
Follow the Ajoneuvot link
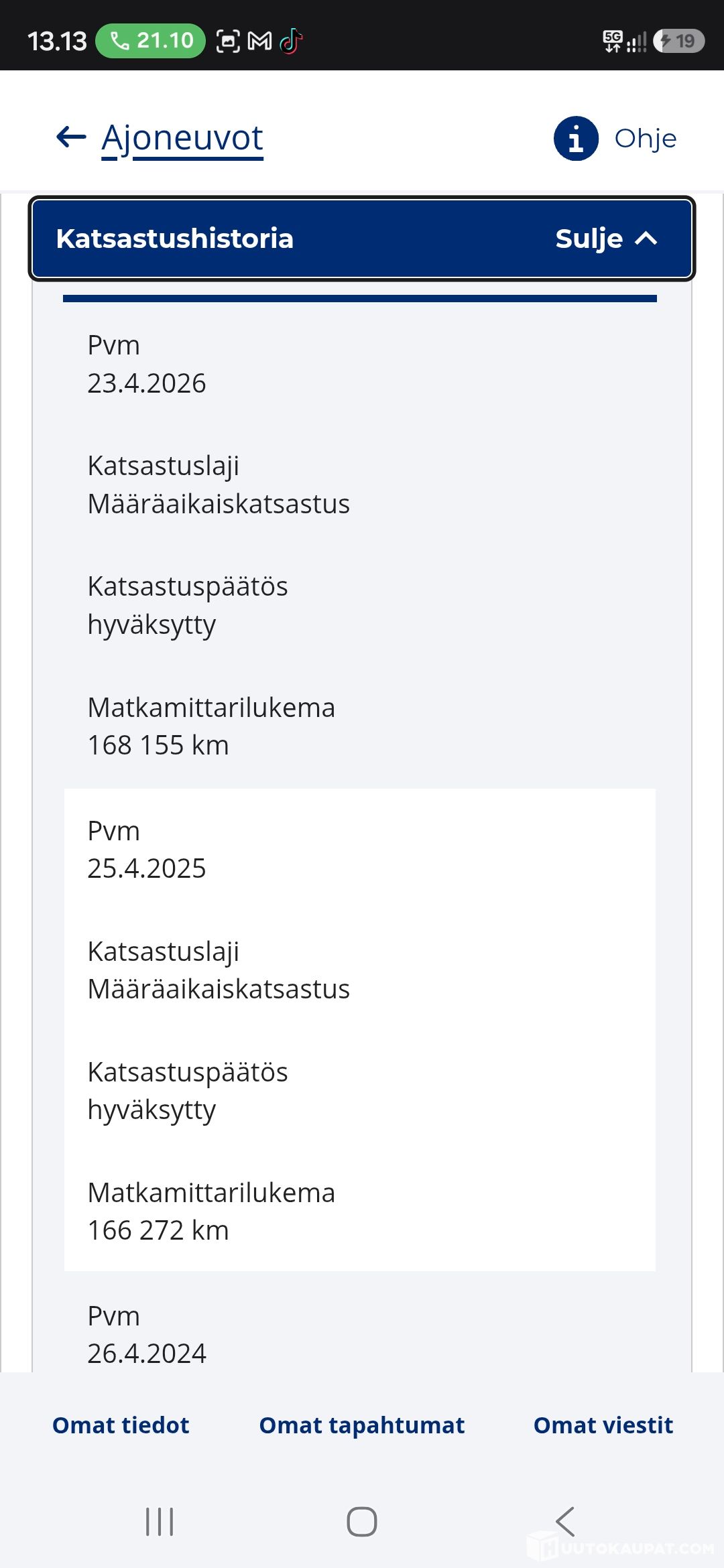(x=182, y=139)
